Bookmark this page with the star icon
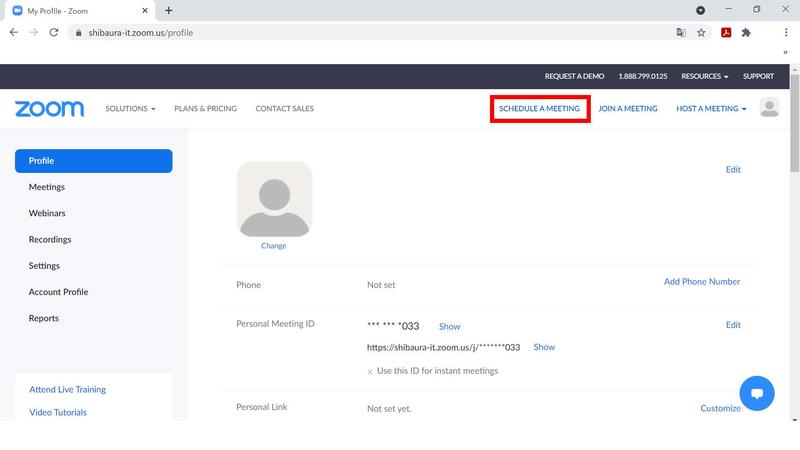This screenshot has height=450, width=800. click(x=701, y=33)
